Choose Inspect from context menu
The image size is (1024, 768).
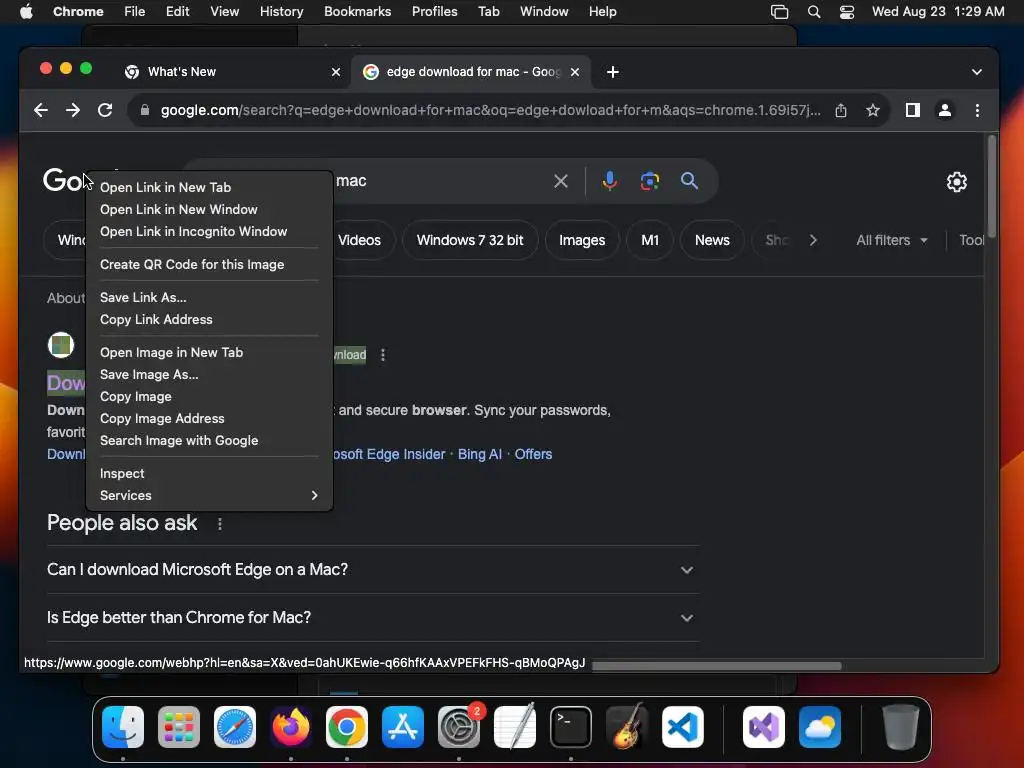pos(209,473)
